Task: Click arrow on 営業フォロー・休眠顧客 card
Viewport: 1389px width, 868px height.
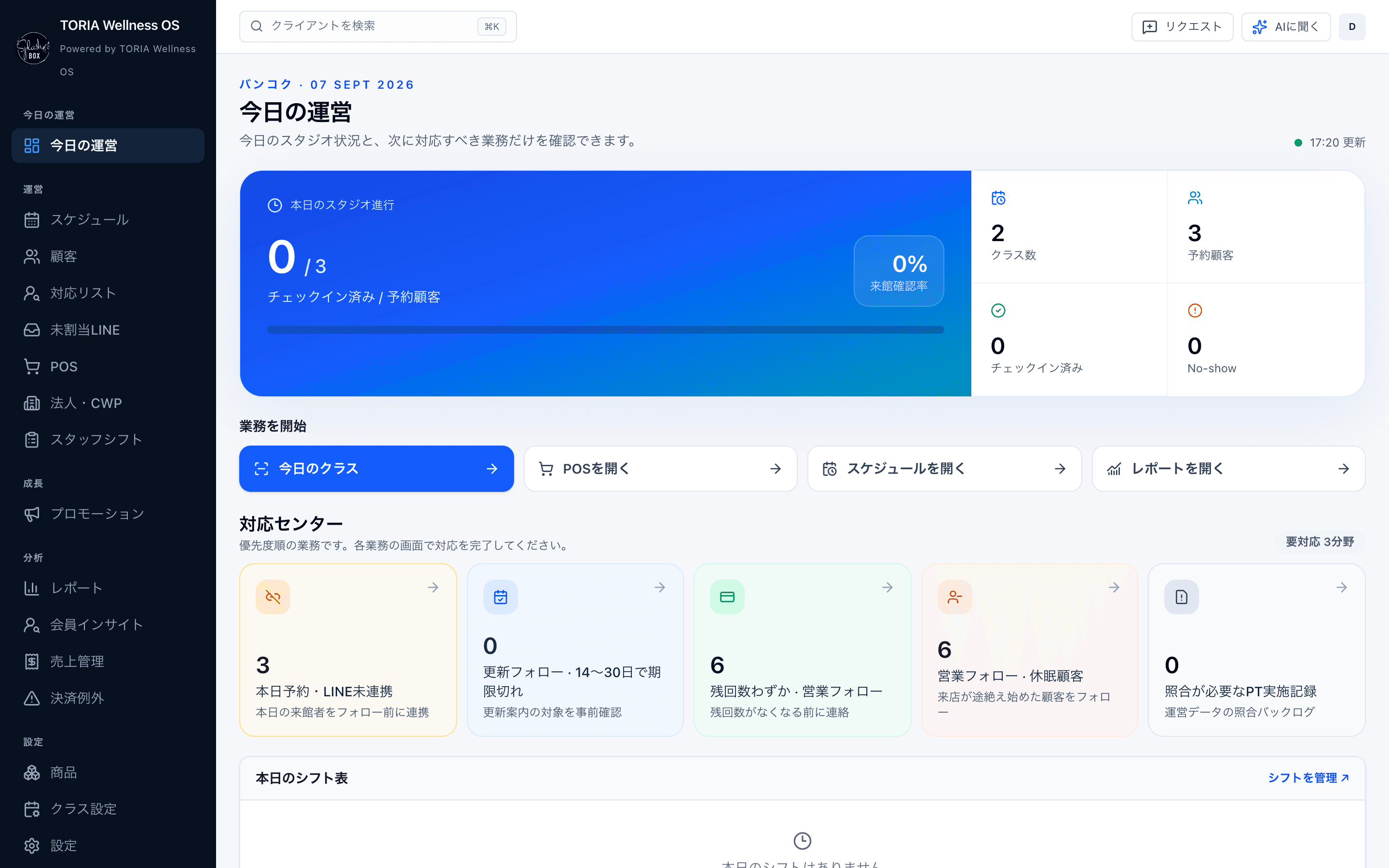Action: click(1114, 587)
